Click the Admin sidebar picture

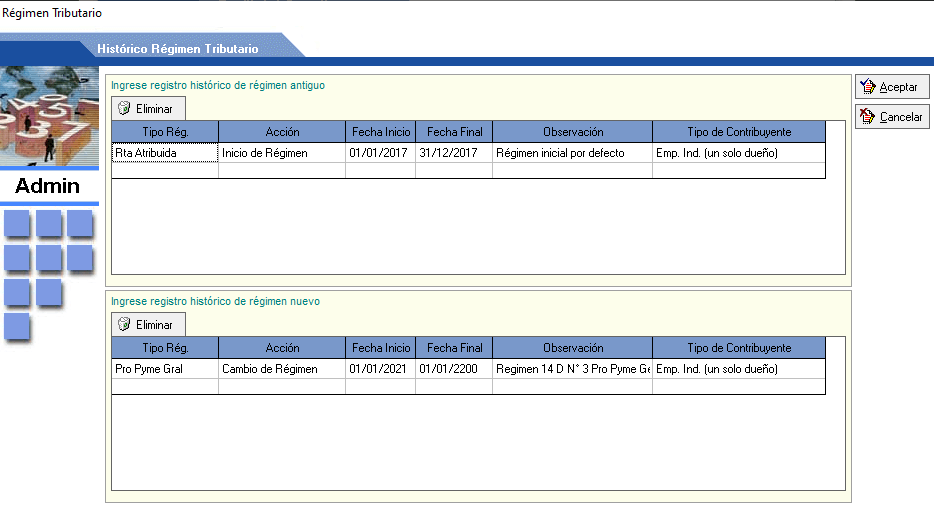pos(49,116)
